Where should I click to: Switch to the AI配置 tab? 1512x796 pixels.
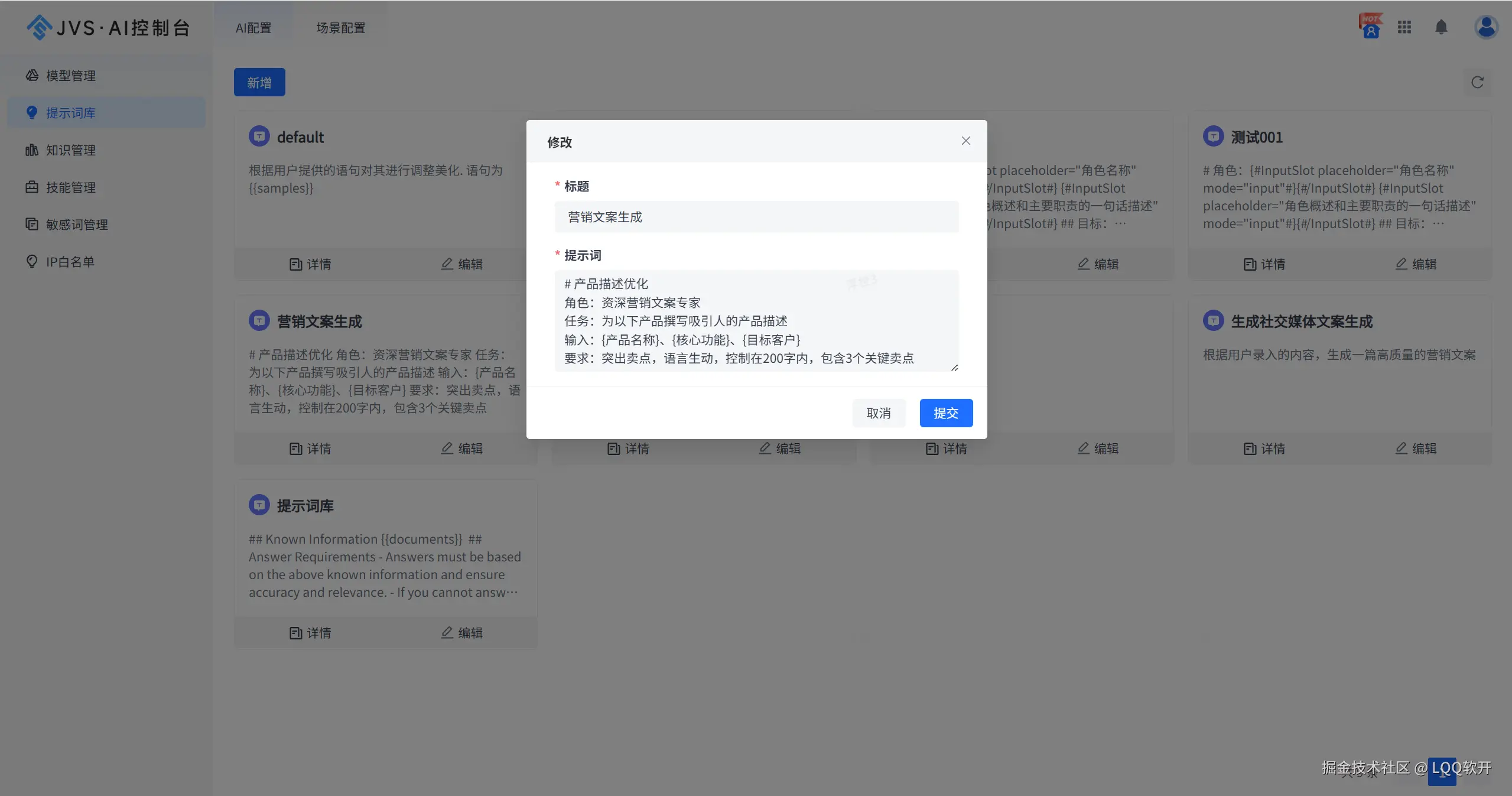[x=253, y=28]
